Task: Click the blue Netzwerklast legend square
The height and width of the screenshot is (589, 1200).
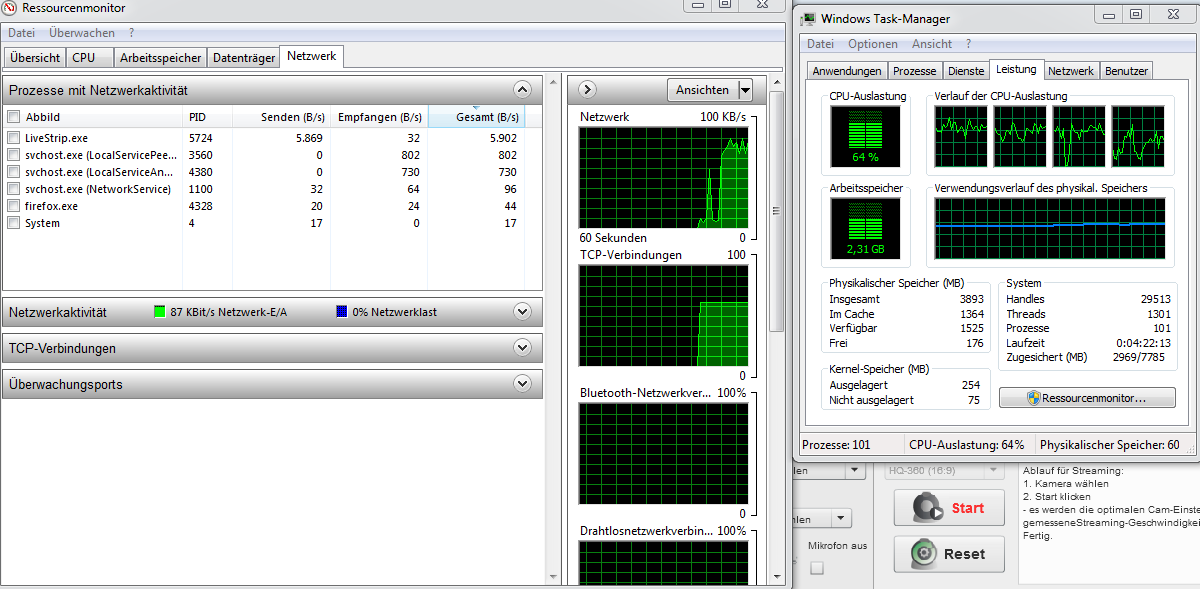Action: click(x=342, y=312)
